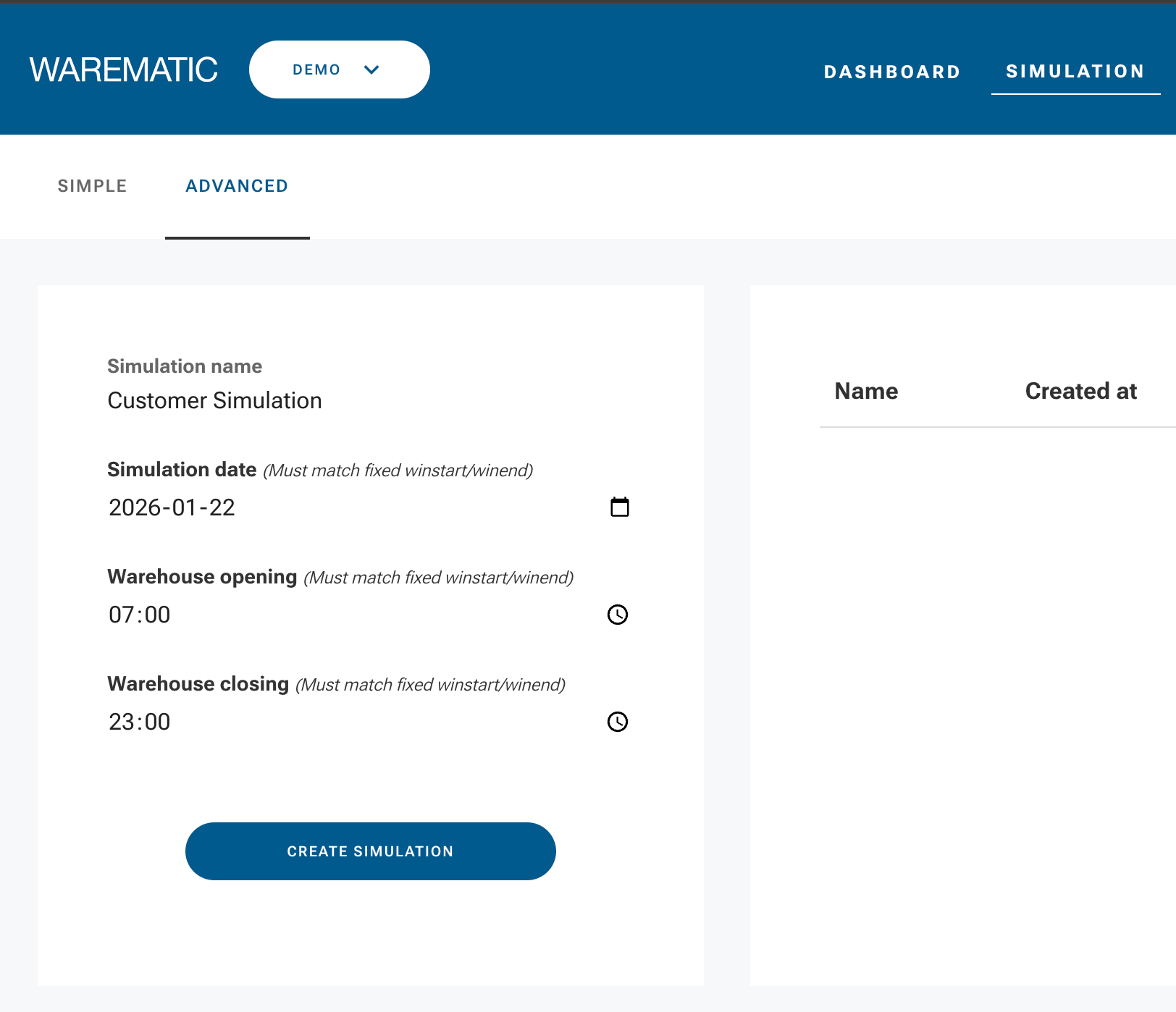The height and width of the screenshot is (1012, 1176).
Task: Select the Warehouse opening time 07:00
Action: click(x=139, y=615)
